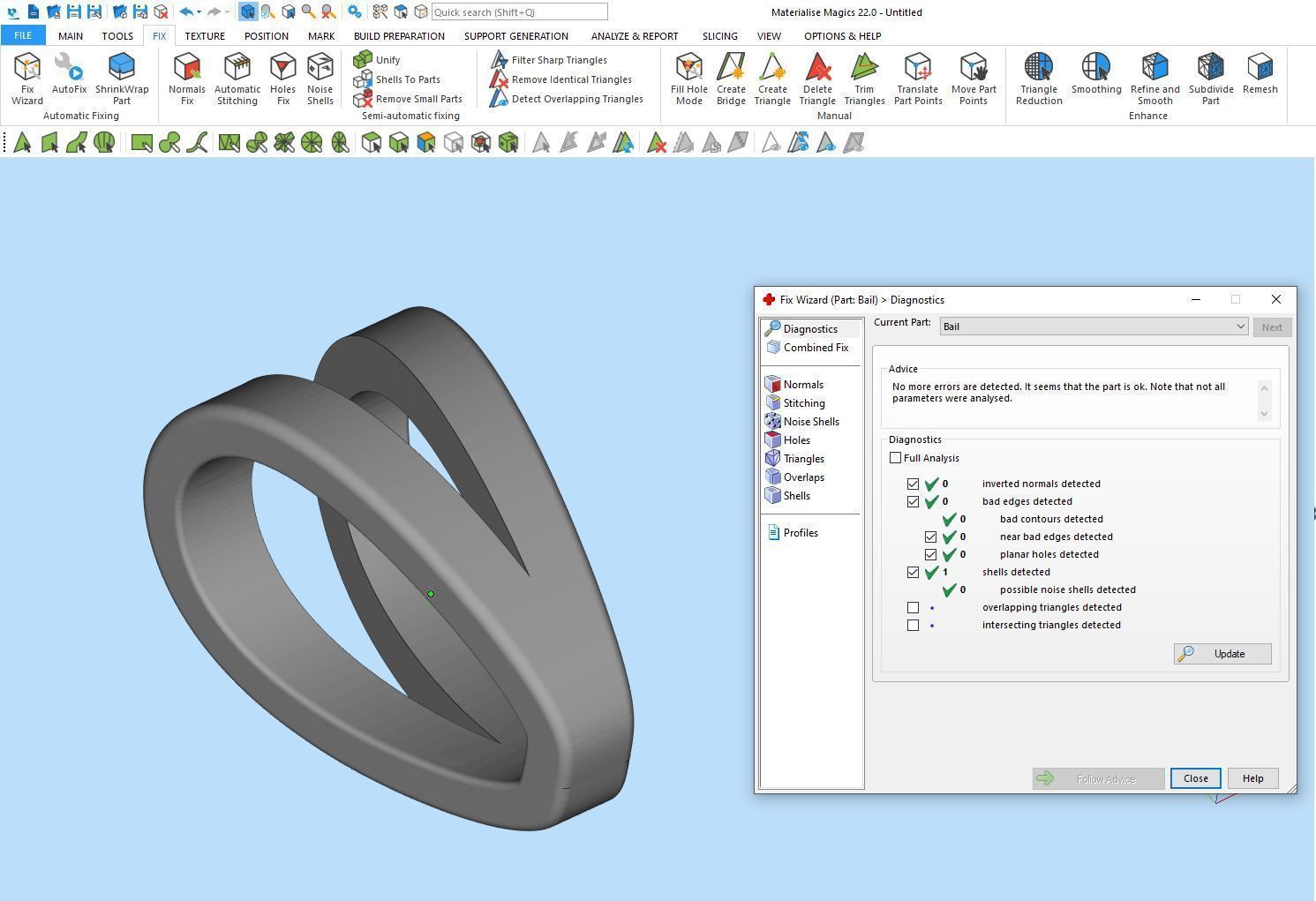This screenshot has width=1316, height=901.
Task: Click the Update diagnostics button
Action: [x=1222, y=654]
